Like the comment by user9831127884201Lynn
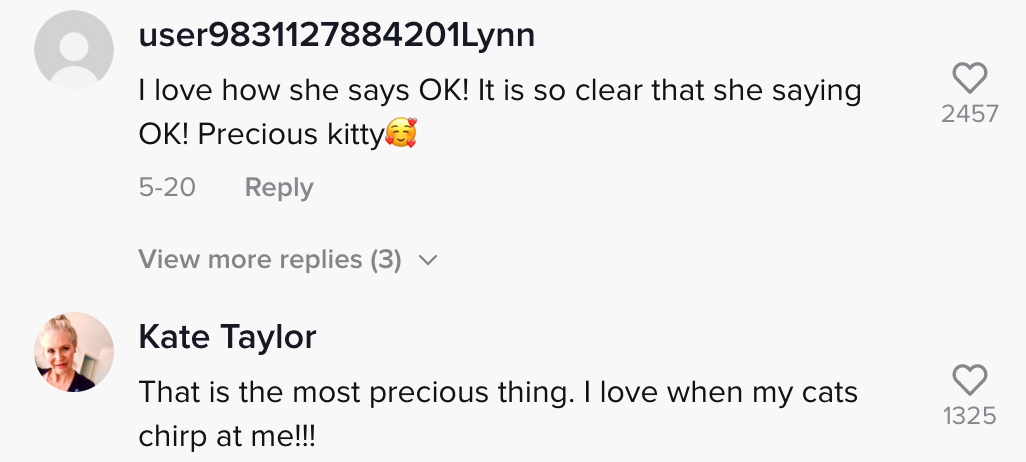Viewport: 1026px width, 462px height. [969, 79]
